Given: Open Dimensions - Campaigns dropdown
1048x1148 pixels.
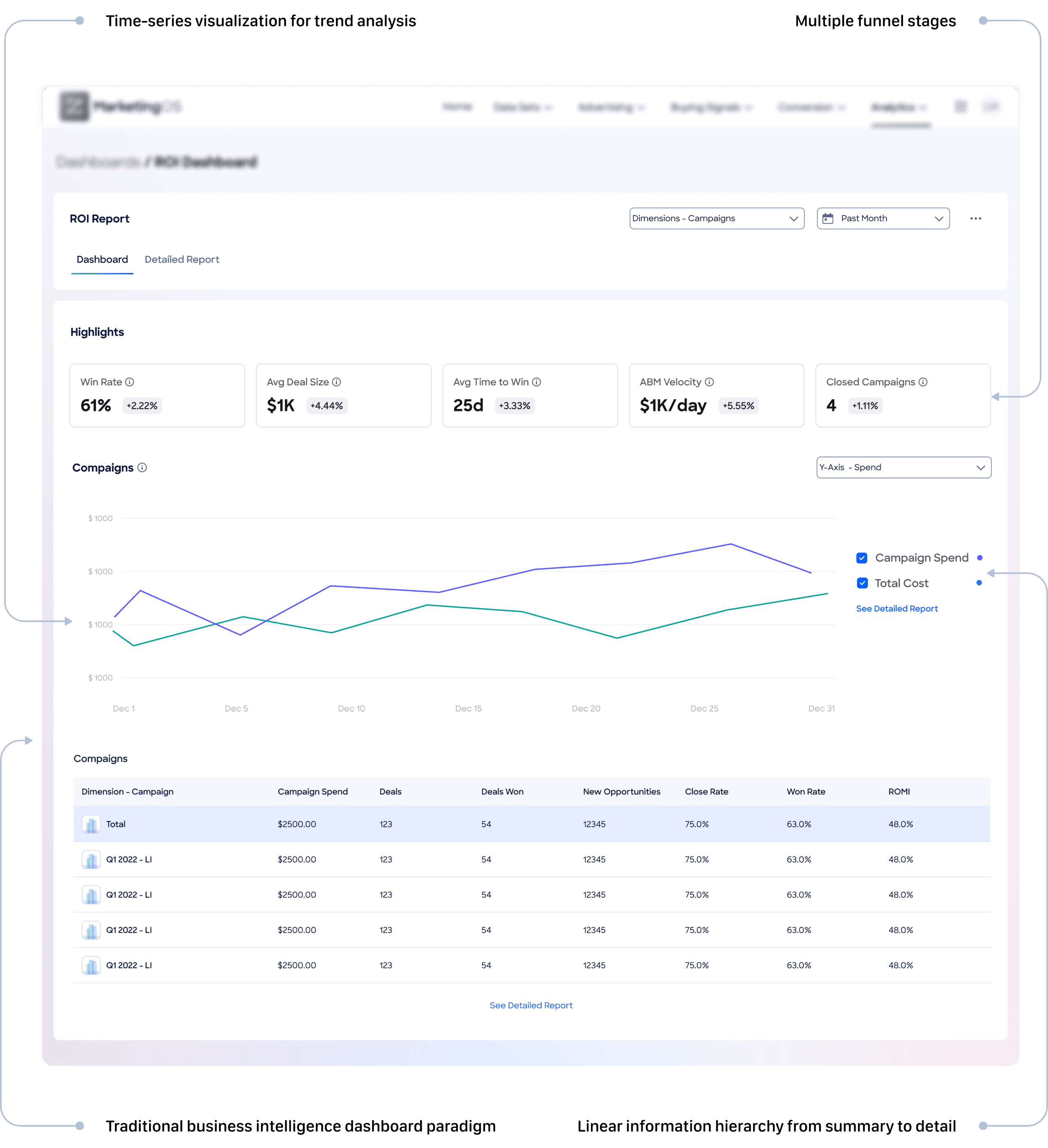Looking at the screenshot, I should 717,219.
